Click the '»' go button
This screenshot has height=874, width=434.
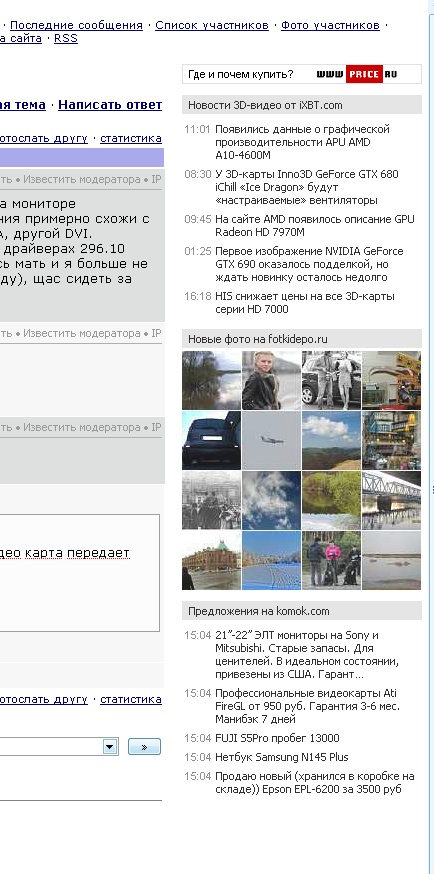pyautogui.click(x=144, y=747)
